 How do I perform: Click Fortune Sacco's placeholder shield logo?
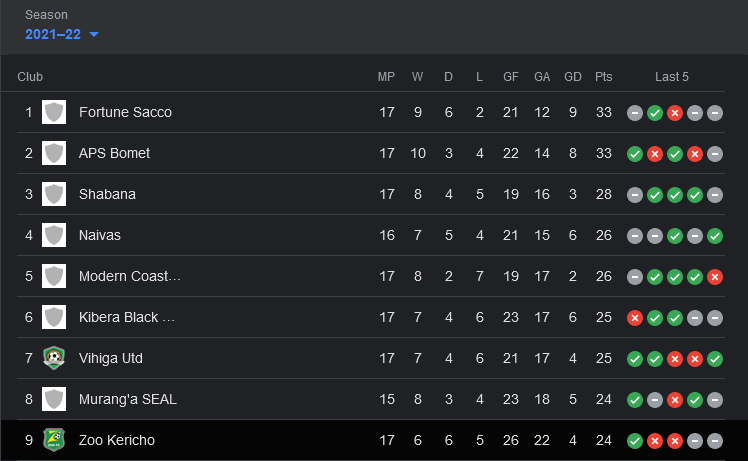click(54, 112)
